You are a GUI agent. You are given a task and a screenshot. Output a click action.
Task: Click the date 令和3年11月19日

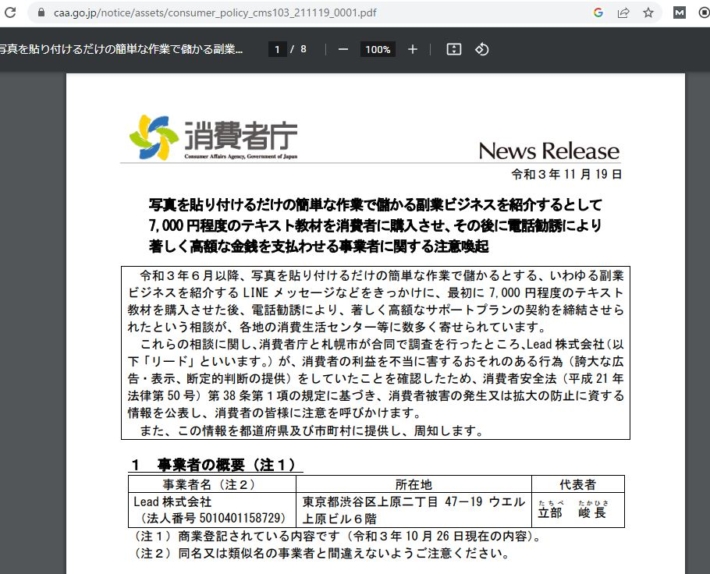(x=566, y=174)
